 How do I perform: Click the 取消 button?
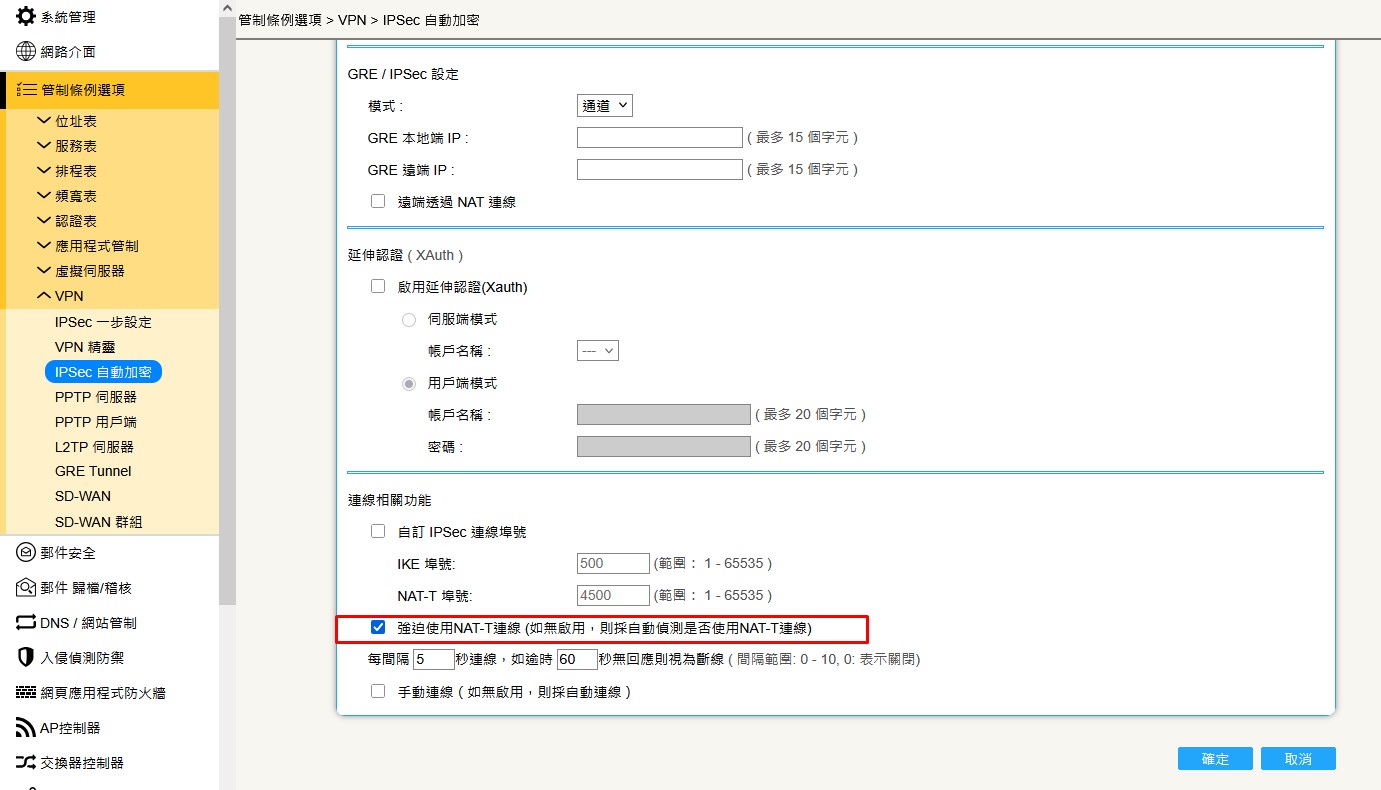click(x=1298, y=758)
